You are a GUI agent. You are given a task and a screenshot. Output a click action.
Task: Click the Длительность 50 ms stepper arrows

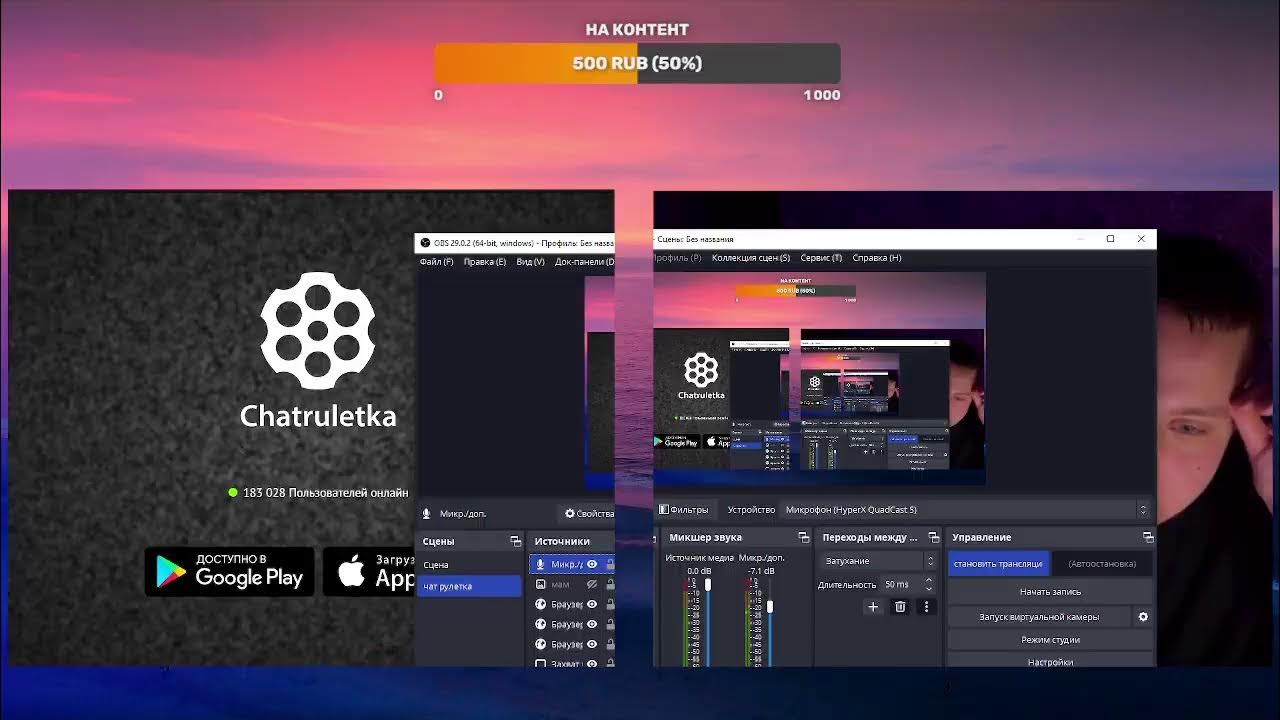point(928,584)
